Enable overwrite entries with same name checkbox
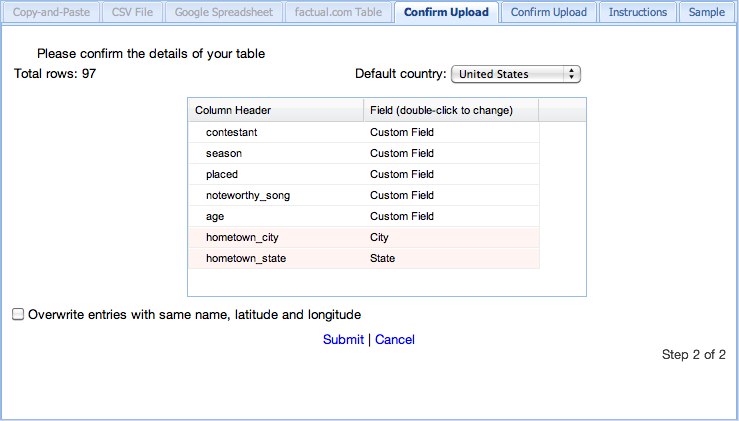The height and width of the screenshot is (421, 739). coord(18,314)
